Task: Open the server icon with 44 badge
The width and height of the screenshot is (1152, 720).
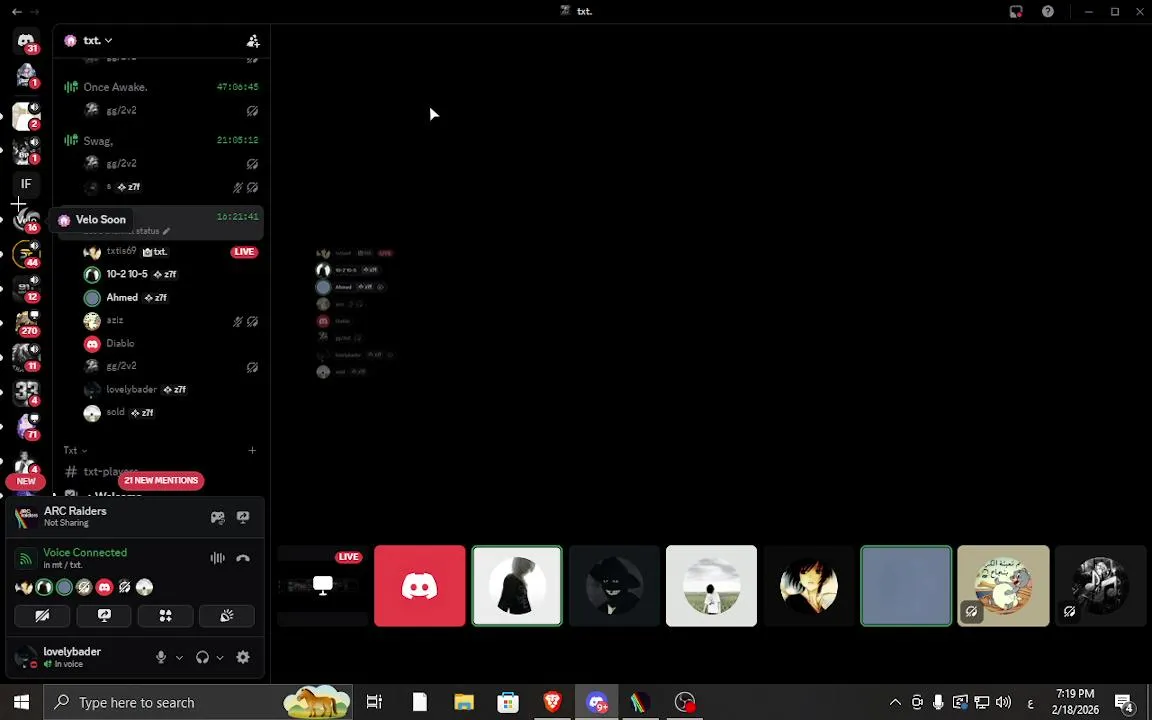Action: (x=26, y=253)
